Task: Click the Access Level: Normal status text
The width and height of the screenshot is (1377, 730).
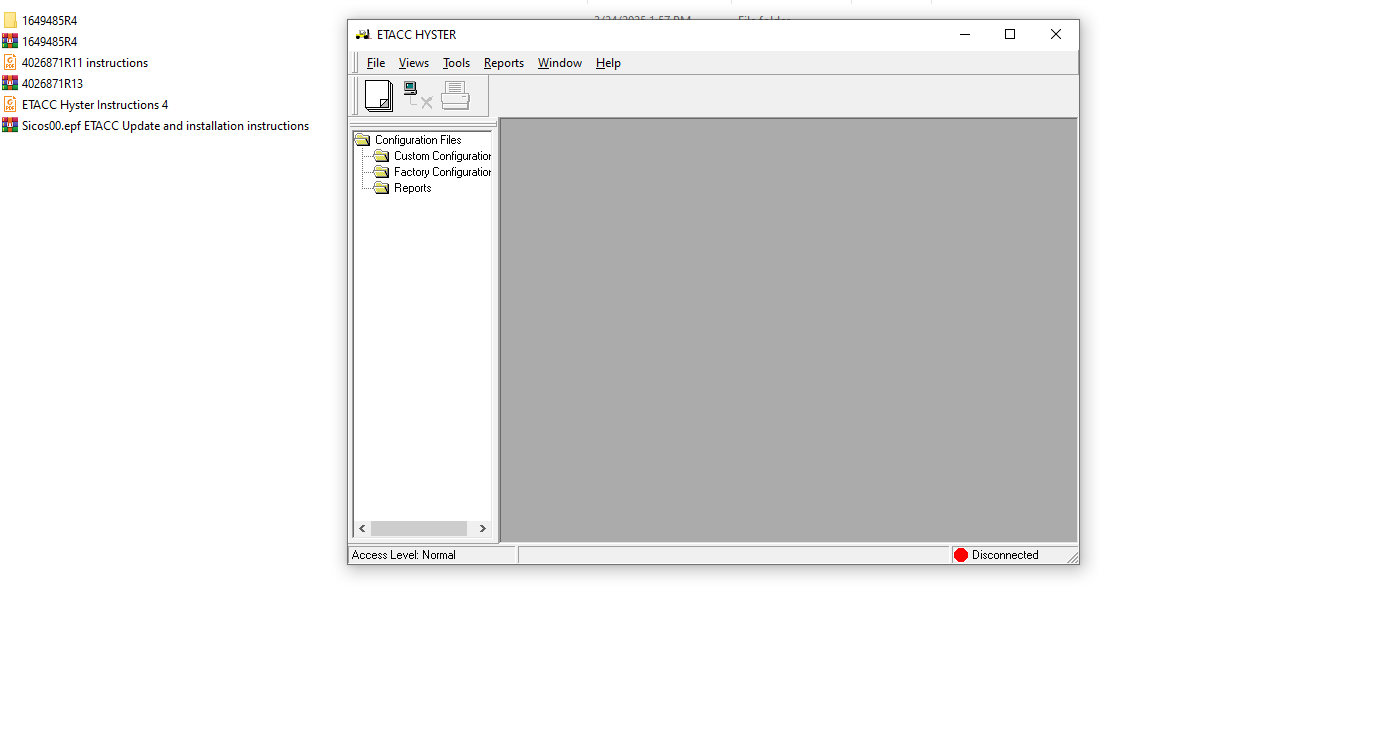Action: pyautogui.click(x=404, y=555)
